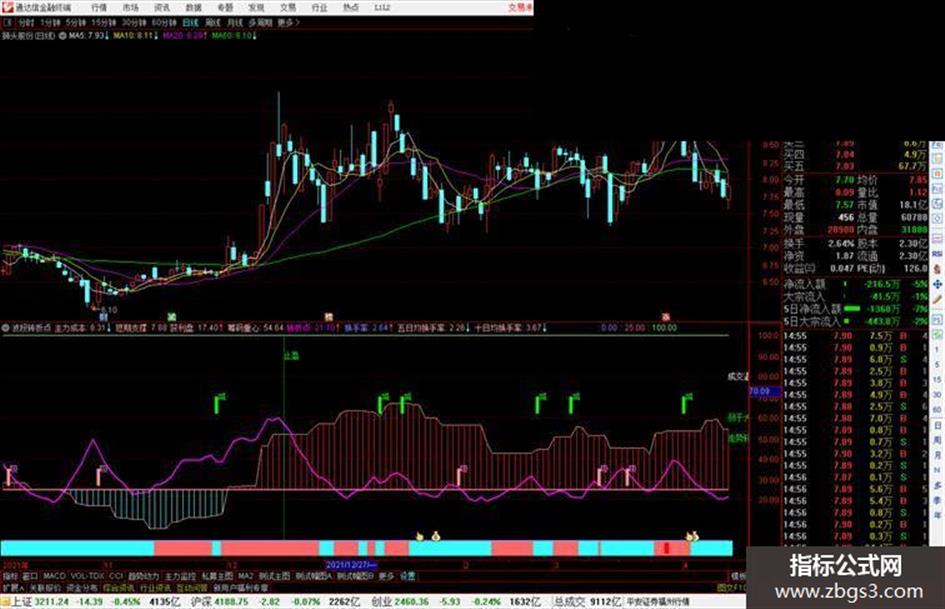This screenshot has height=609, width=945.
Task: Click the 波段转折点 indicator settings icon
Action: [x=5, y=328]
